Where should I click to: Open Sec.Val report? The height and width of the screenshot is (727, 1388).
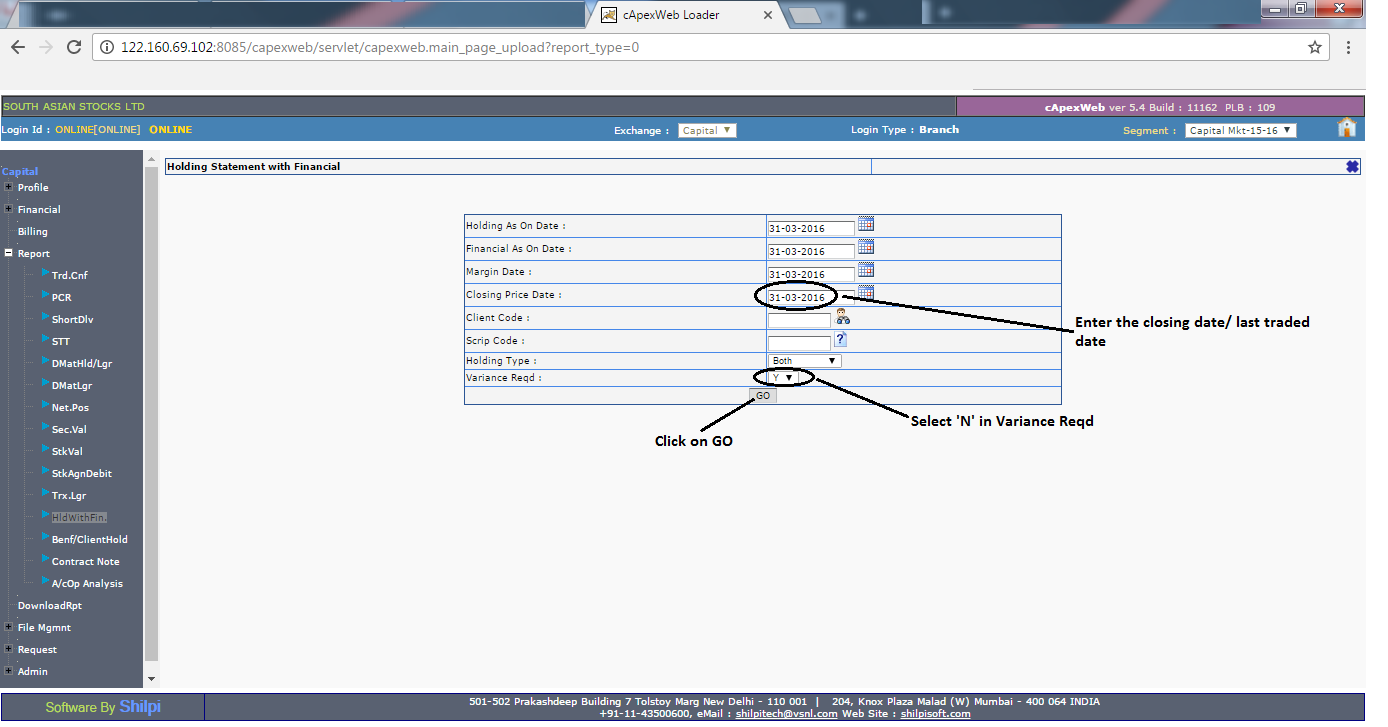pos(69,429)
